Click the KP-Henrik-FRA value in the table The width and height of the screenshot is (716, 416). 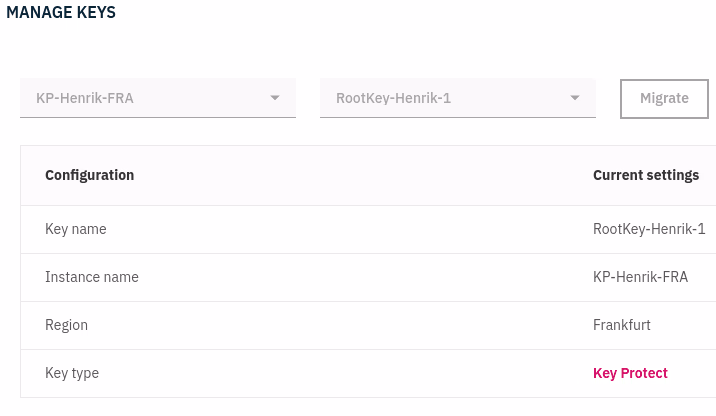coord(640,277)
